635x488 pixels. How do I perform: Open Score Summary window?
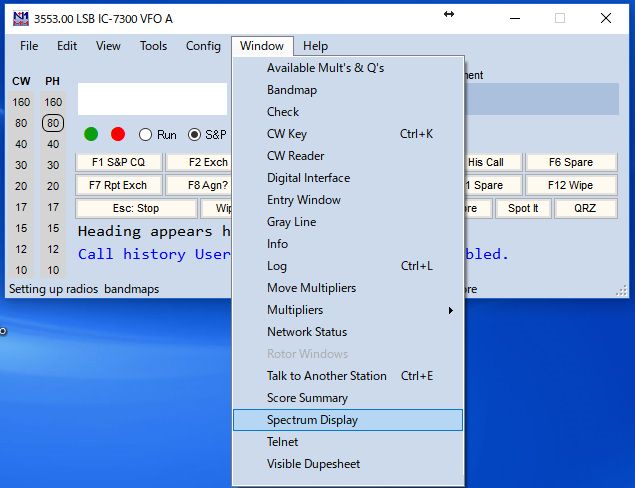point(348,398)
